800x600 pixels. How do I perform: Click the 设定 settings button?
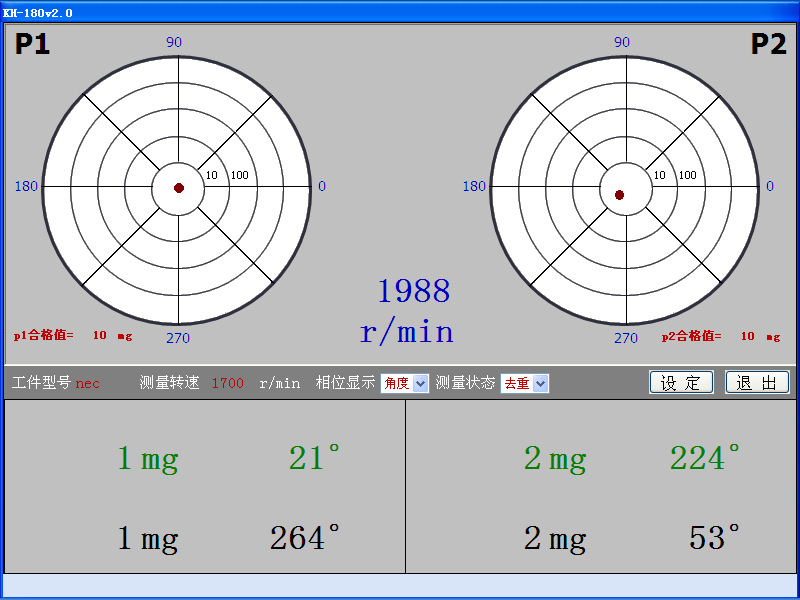point(681,382)
